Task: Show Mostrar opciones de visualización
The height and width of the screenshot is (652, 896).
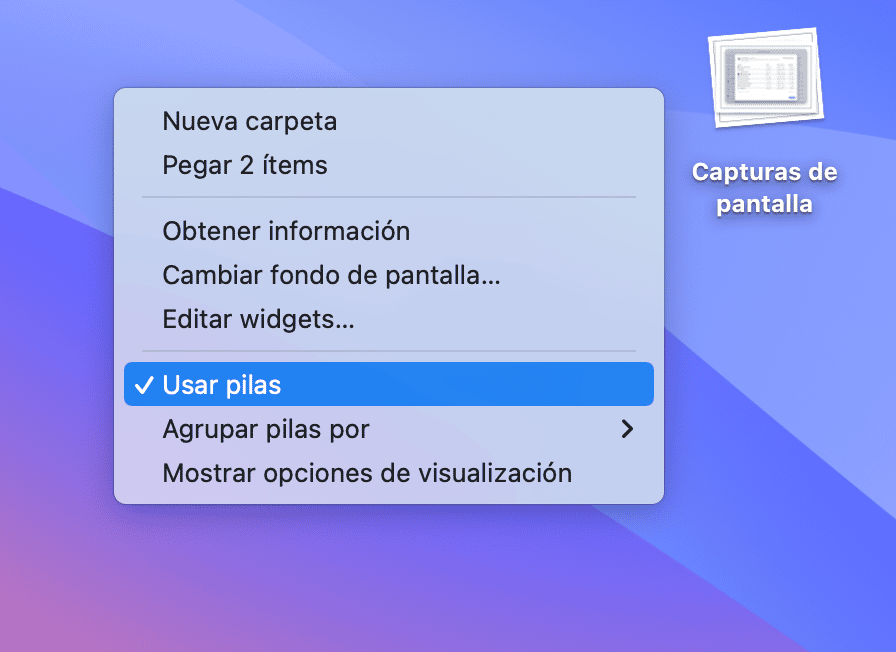Action: (389, 473)
